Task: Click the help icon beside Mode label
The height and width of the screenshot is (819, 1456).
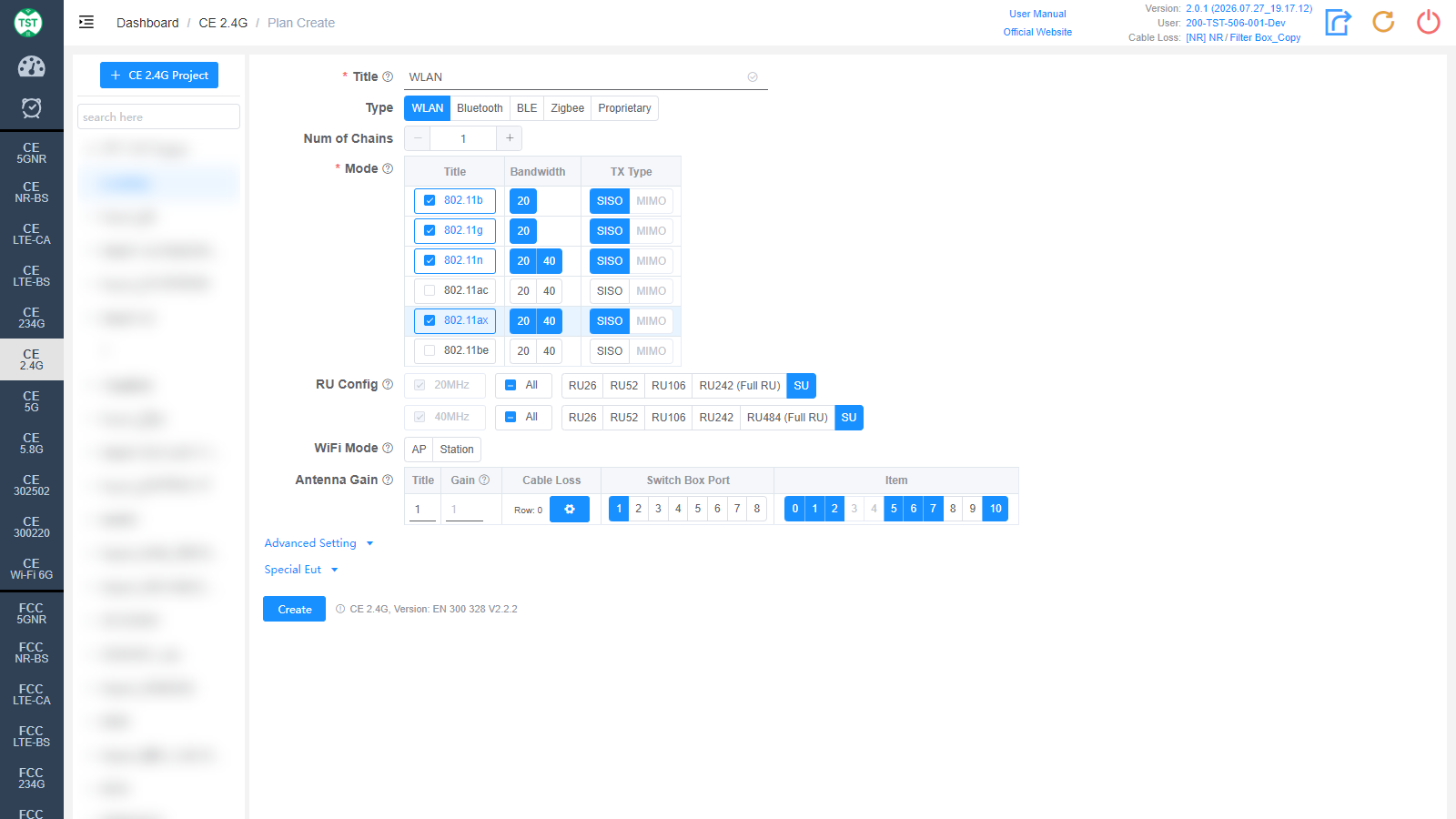Action: 388,168
